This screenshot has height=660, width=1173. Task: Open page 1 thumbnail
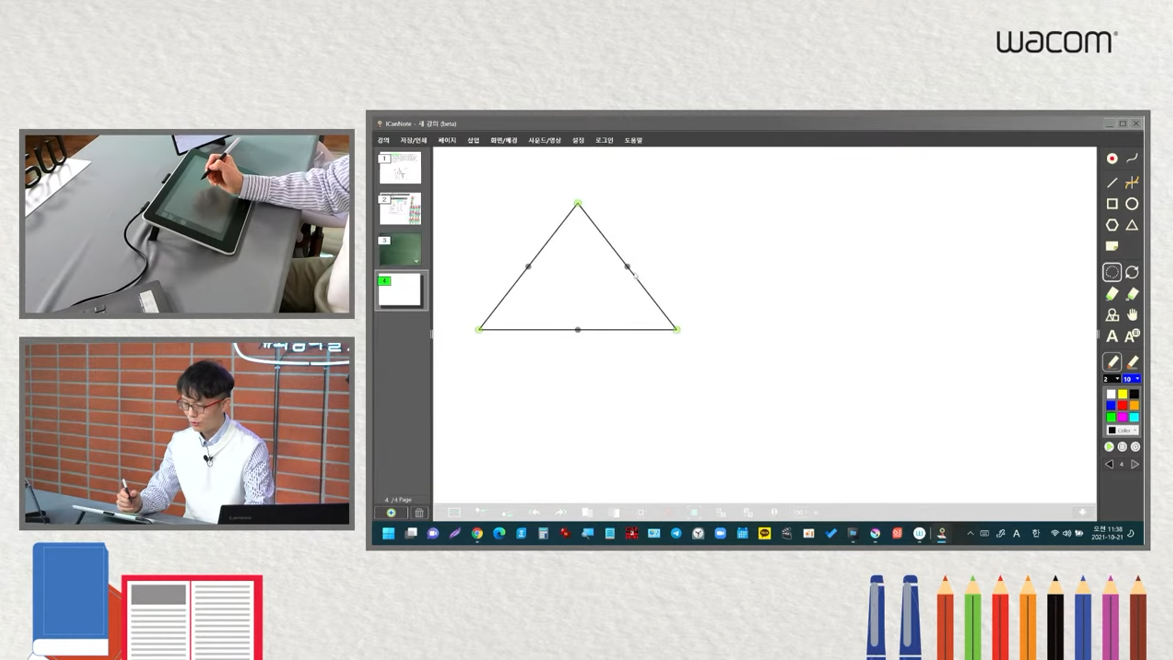[x=400, y=168]
